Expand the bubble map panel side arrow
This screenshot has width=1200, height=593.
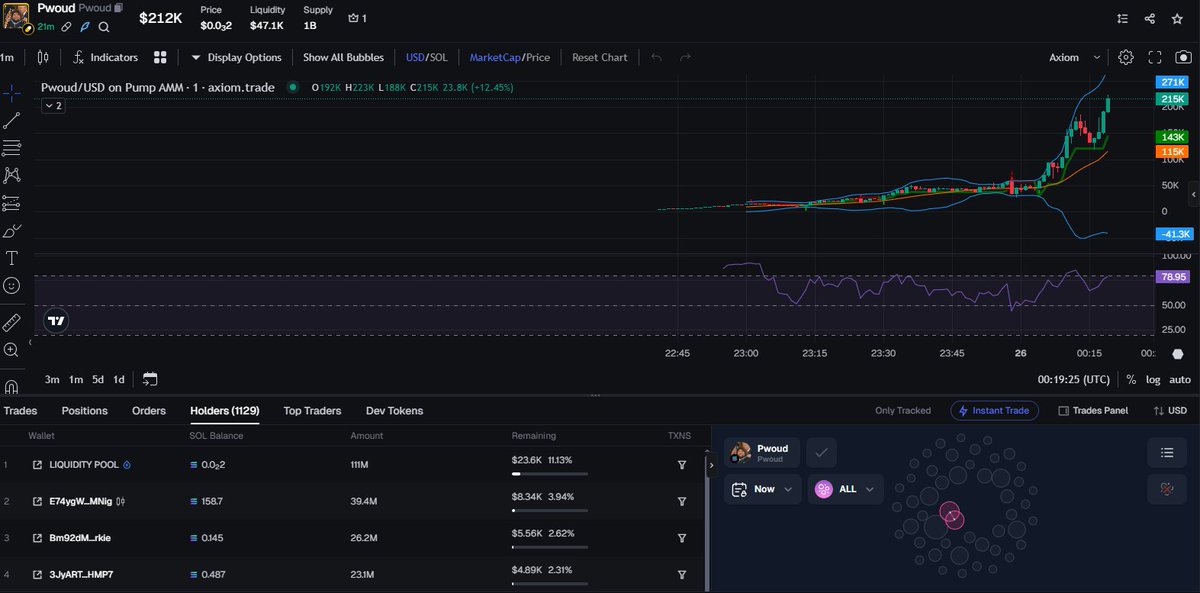coord(711,464)
